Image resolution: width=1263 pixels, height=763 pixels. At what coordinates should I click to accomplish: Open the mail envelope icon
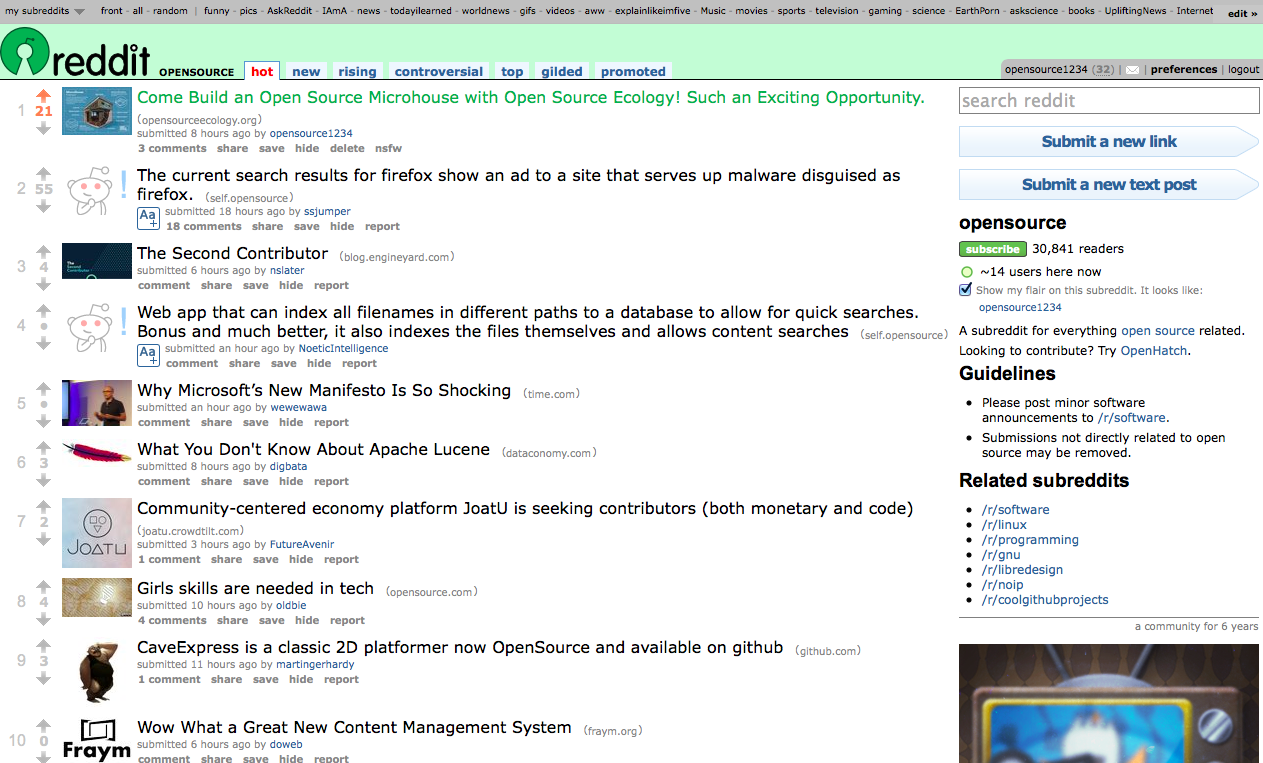(x=1132, y=70)
